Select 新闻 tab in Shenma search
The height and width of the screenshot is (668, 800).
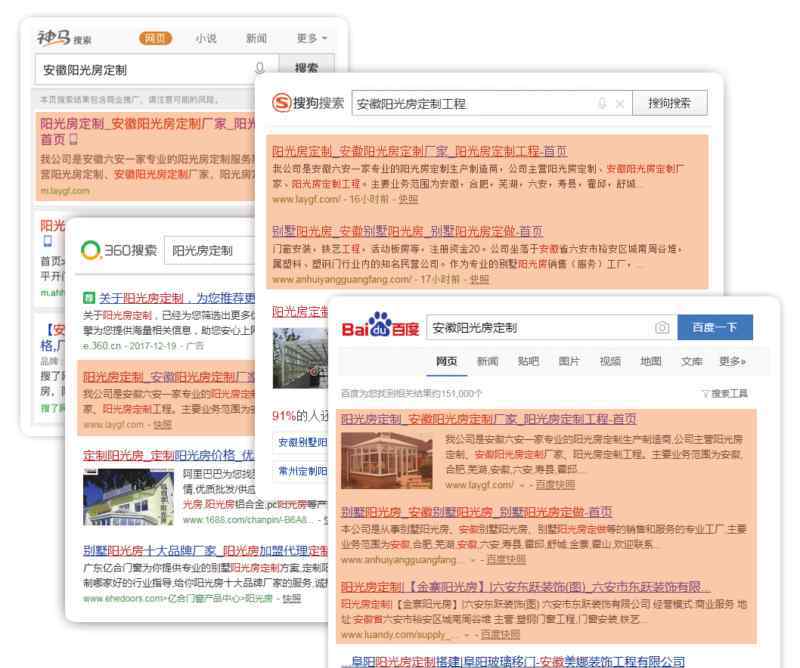point(256,38)
